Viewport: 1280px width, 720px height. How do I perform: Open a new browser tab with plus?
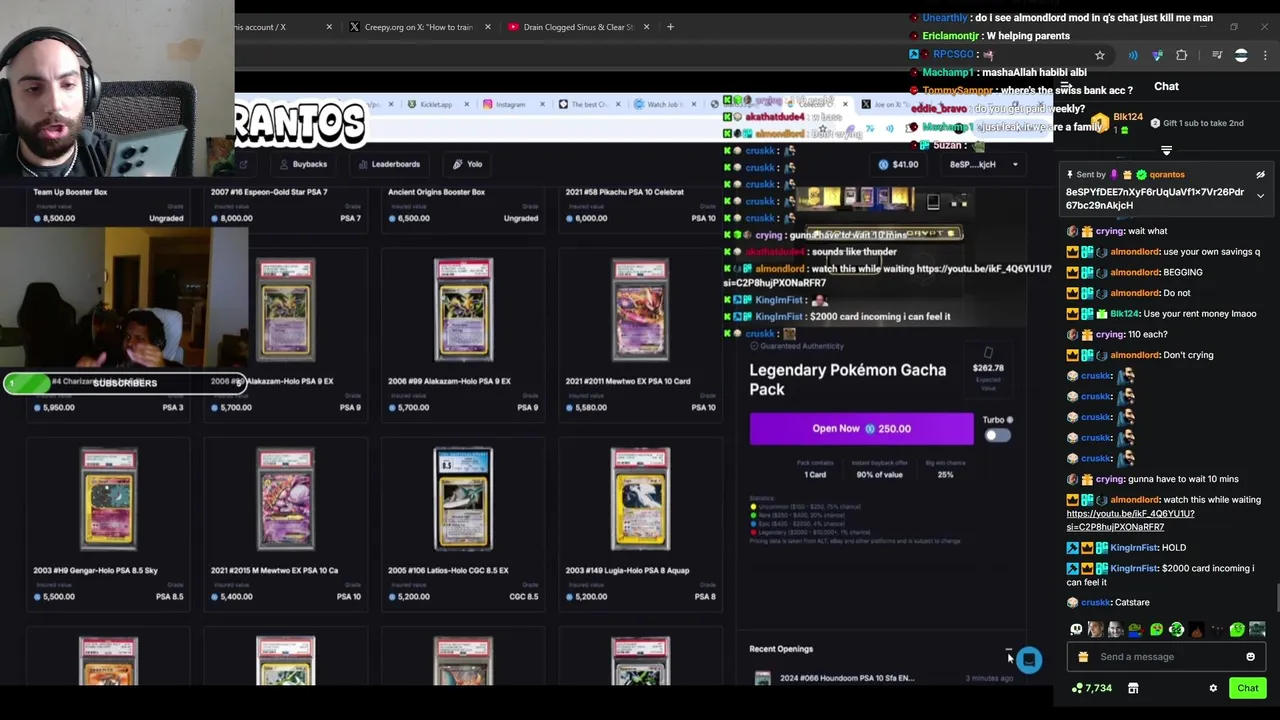point(670,27)
